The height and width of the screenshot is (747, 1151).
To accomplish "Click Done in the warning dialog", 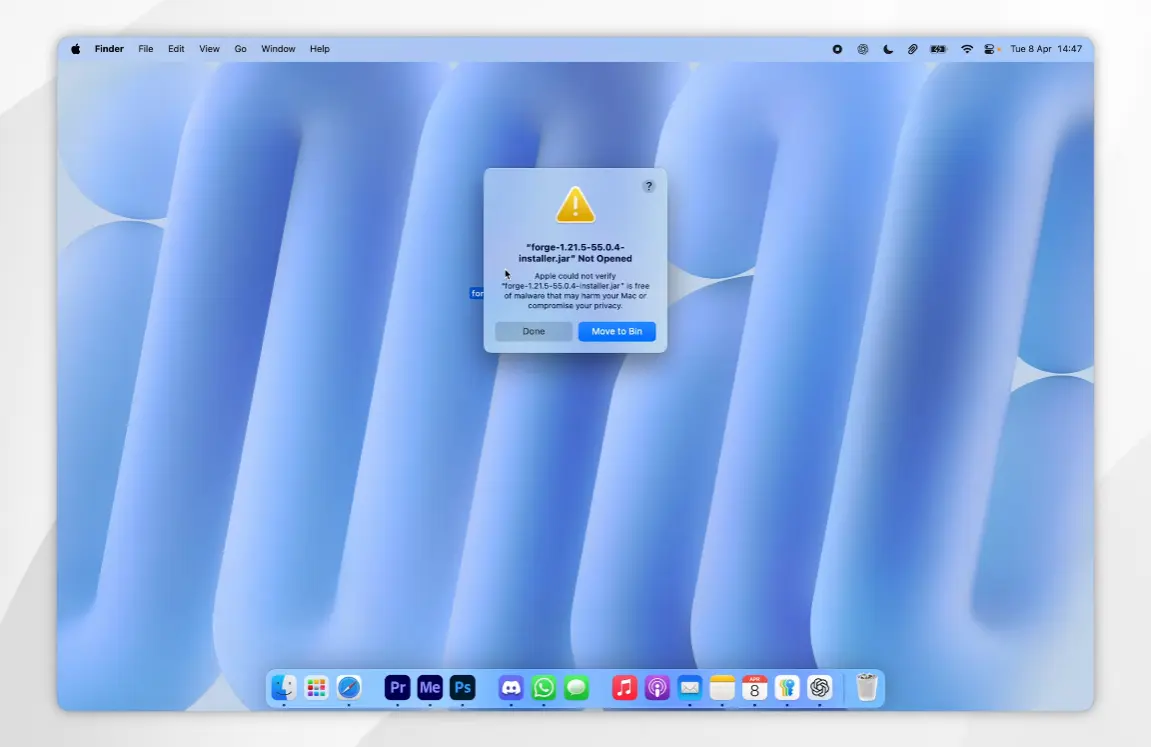I will point(534,332).
